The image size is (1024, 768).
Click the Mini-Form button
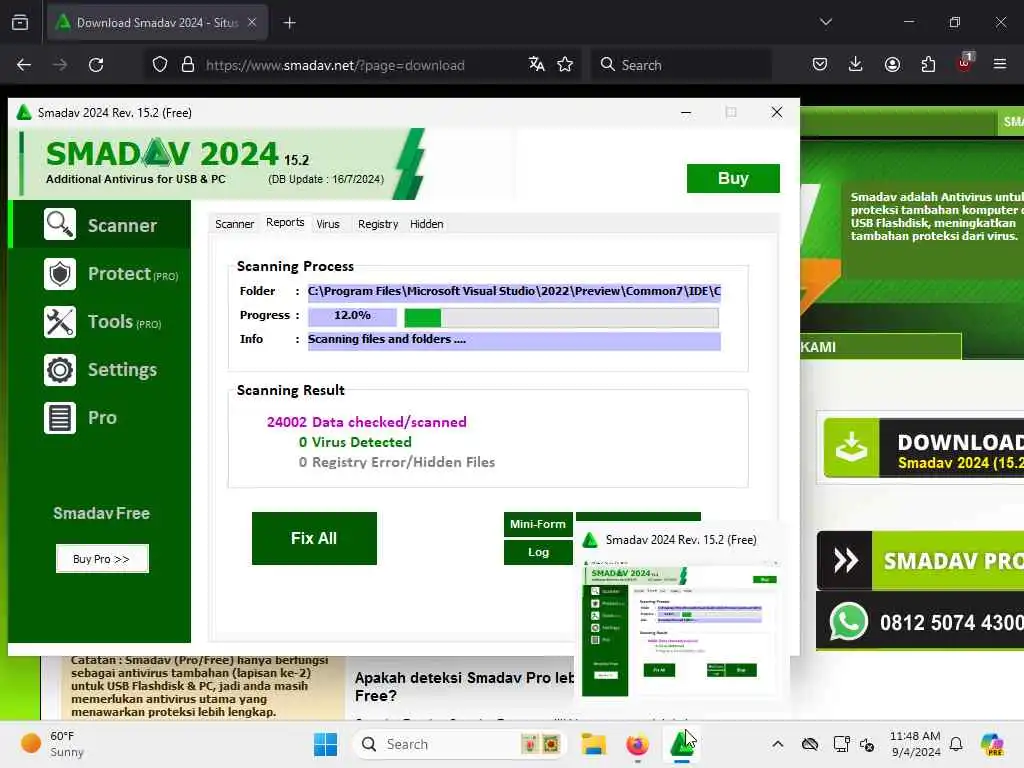coord(538,524)
